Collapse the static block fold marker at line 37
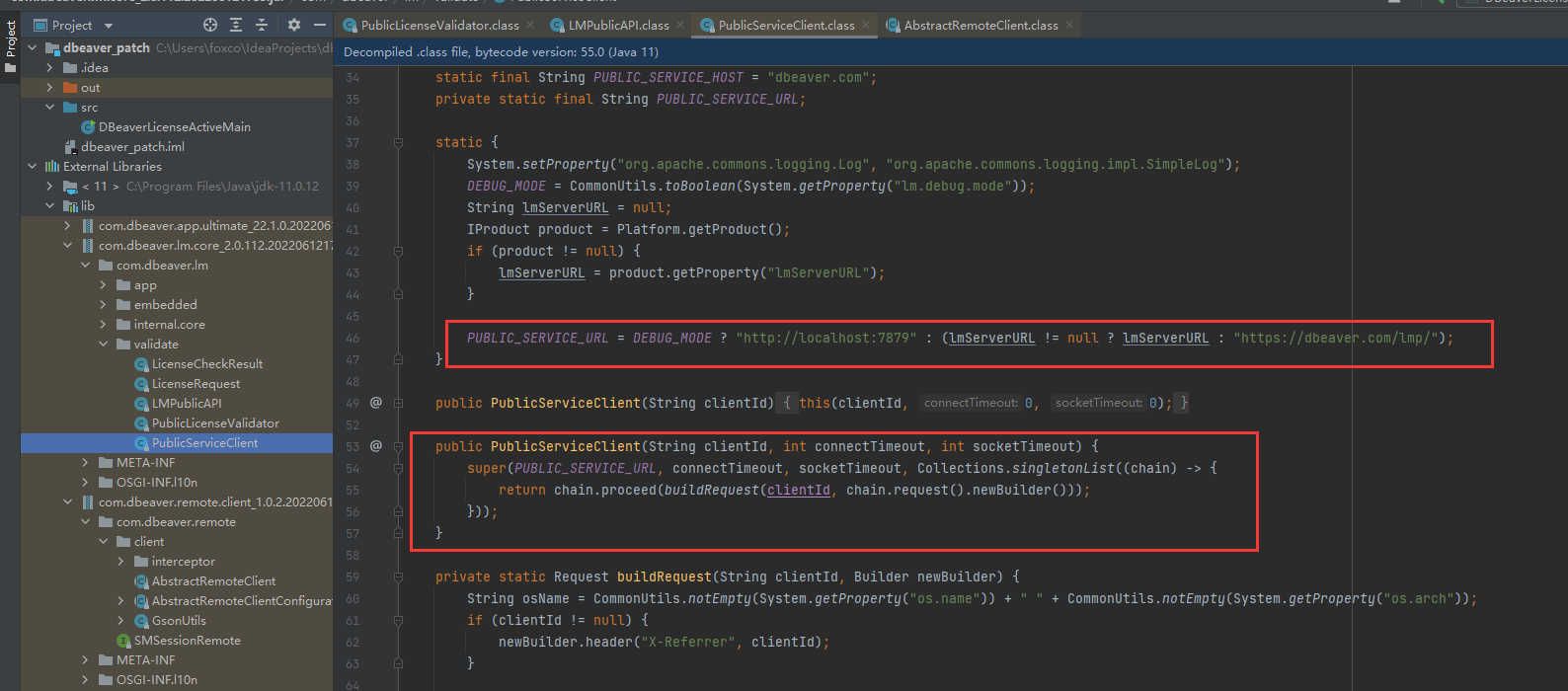 click(398, 142)
